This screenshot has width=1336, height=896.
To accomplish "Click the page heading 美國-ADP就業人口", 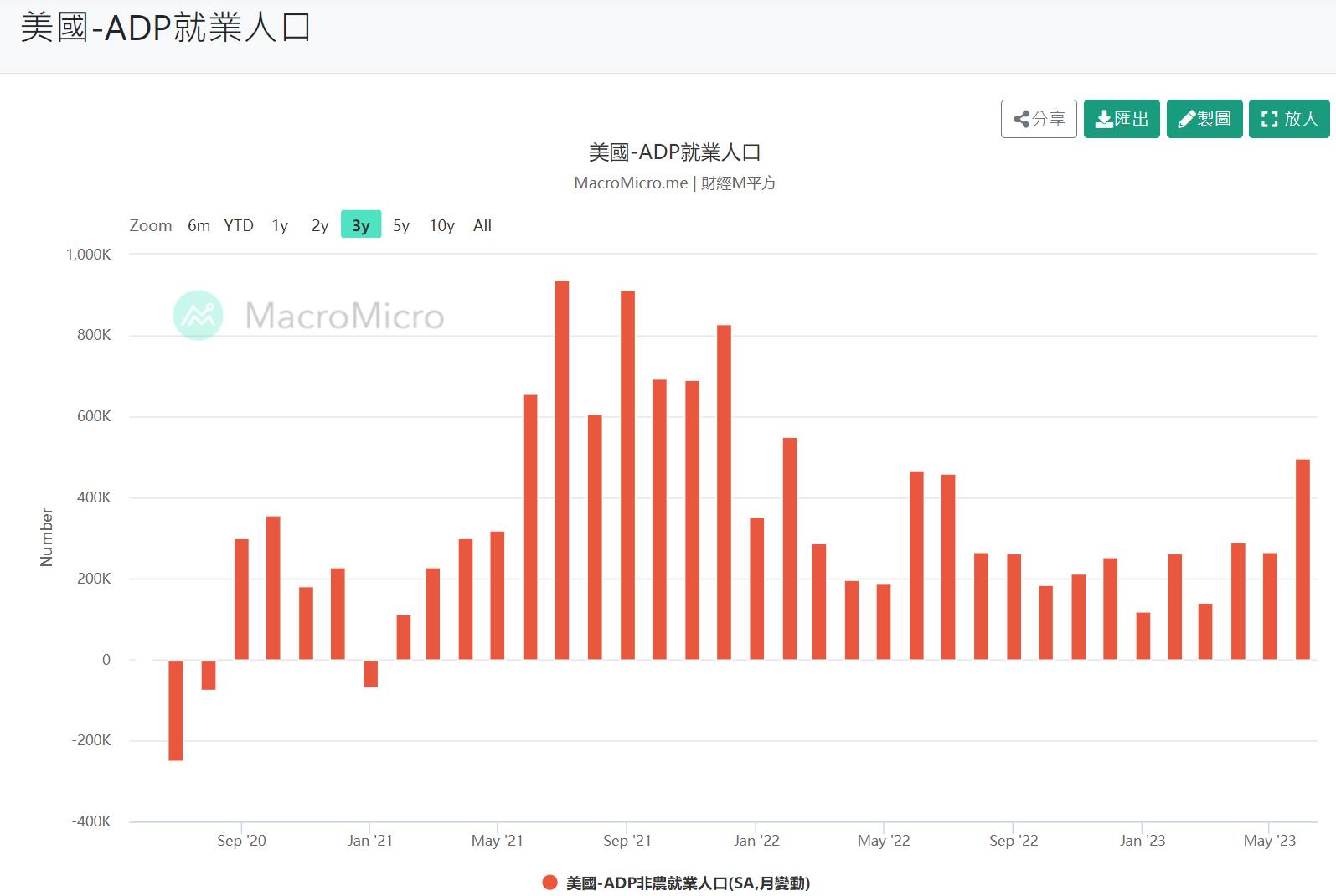I will 166,28.
